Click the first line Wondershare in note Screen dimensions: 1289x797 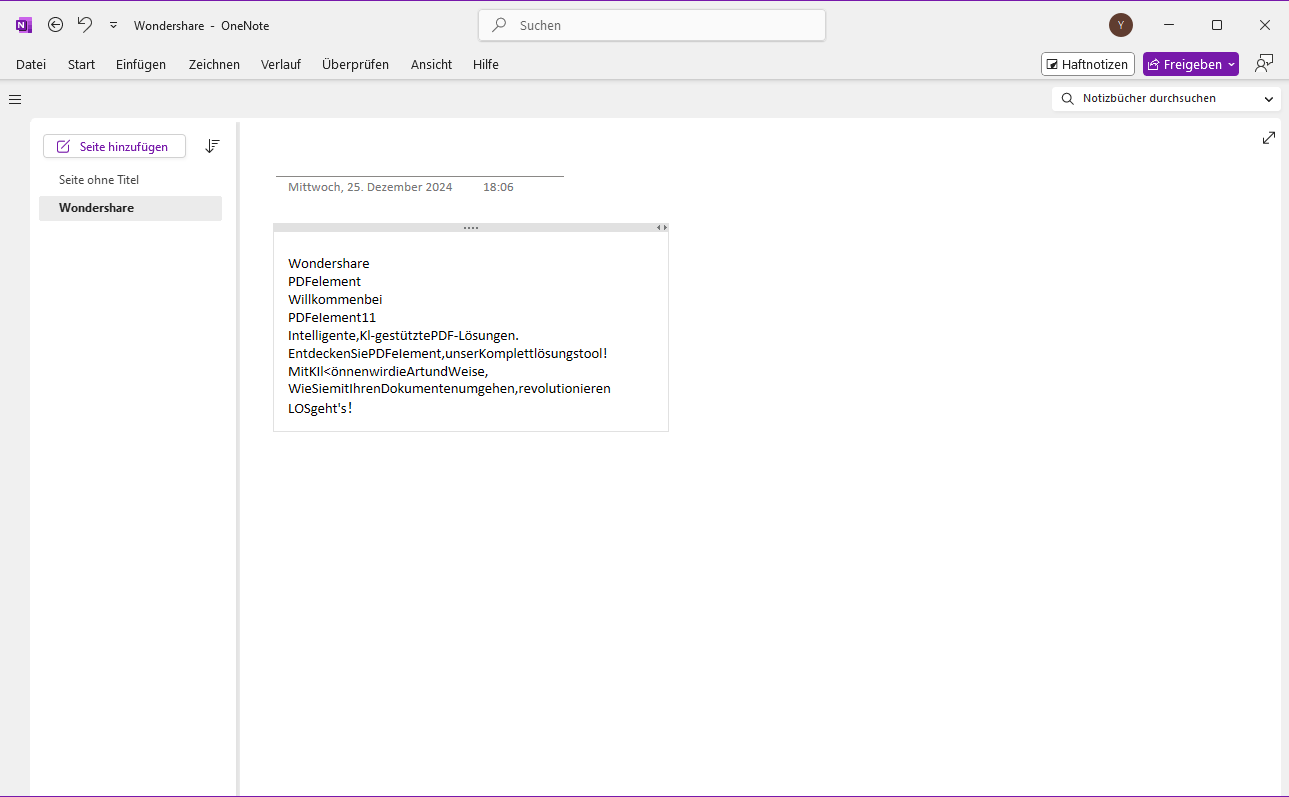click(x=329, y=263)
